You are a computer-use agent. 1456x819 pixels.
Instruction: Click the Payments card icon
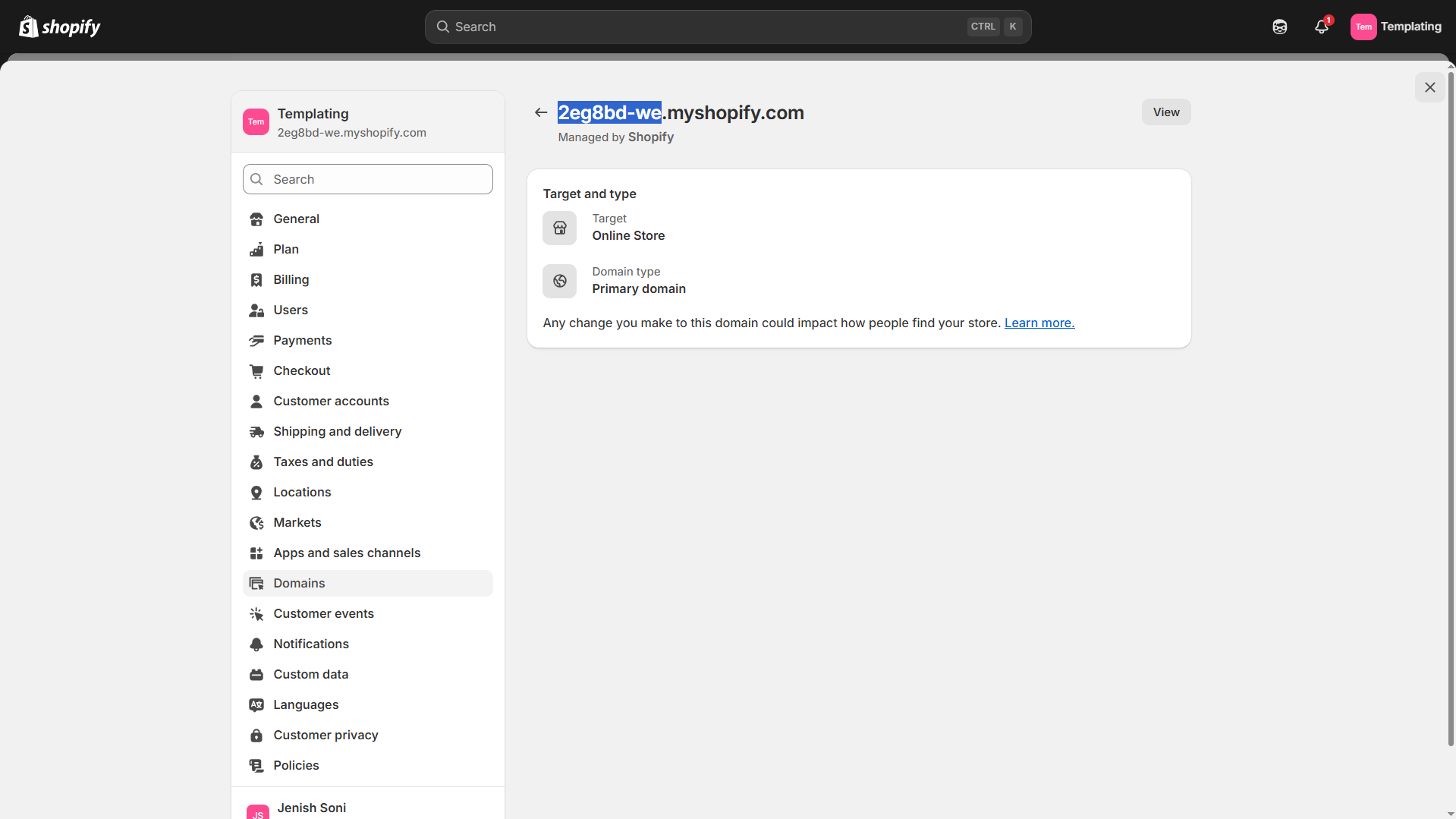[x=256, y=341]
